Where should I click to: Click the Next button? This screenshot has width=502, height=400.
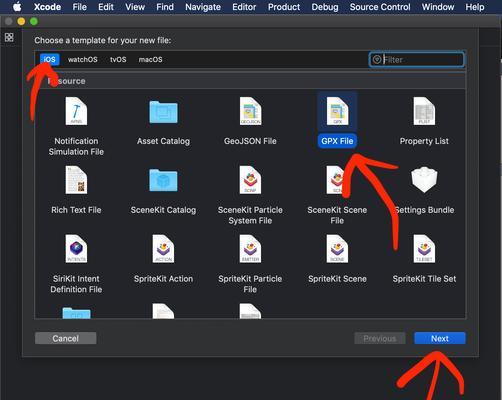coord(440,338)
